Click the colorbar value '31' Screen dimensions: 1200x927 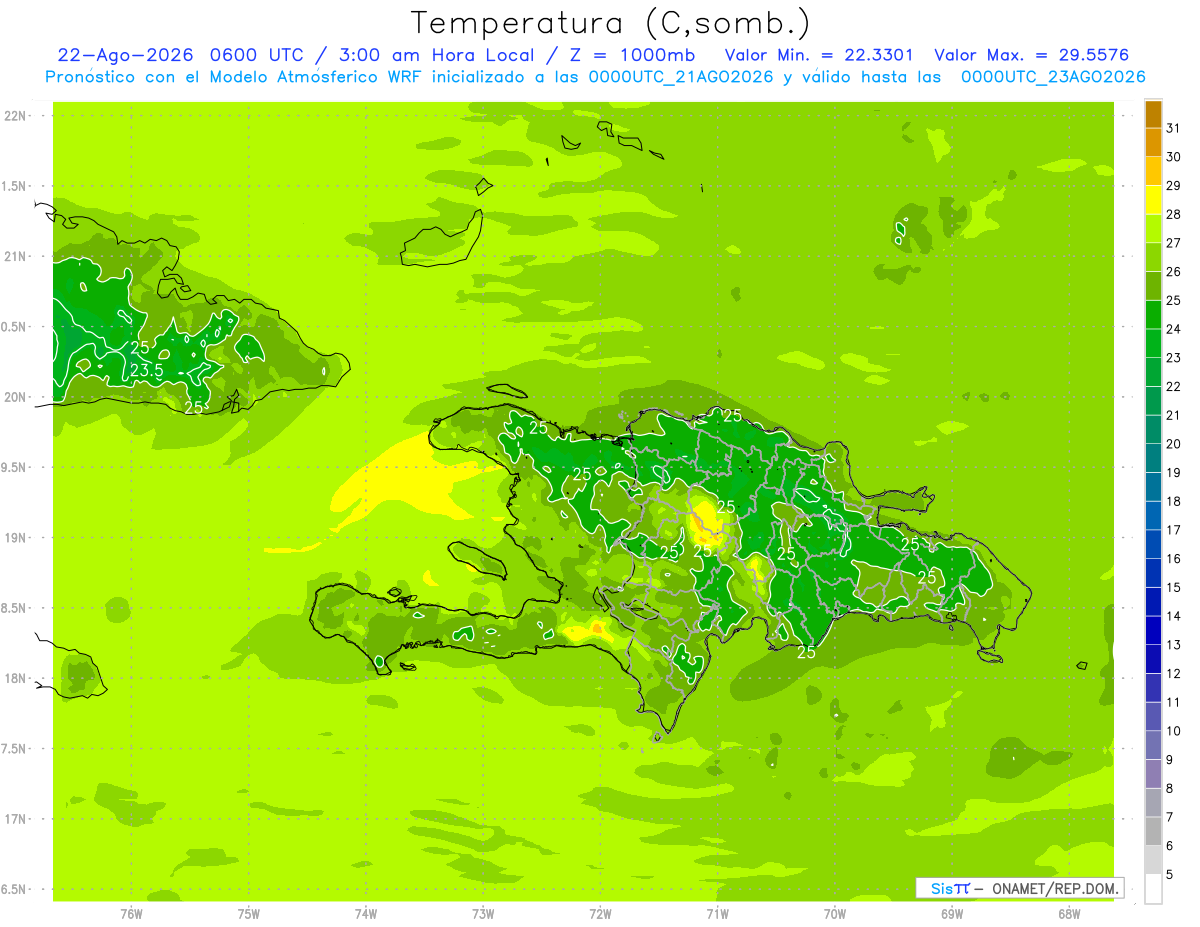1173,128
